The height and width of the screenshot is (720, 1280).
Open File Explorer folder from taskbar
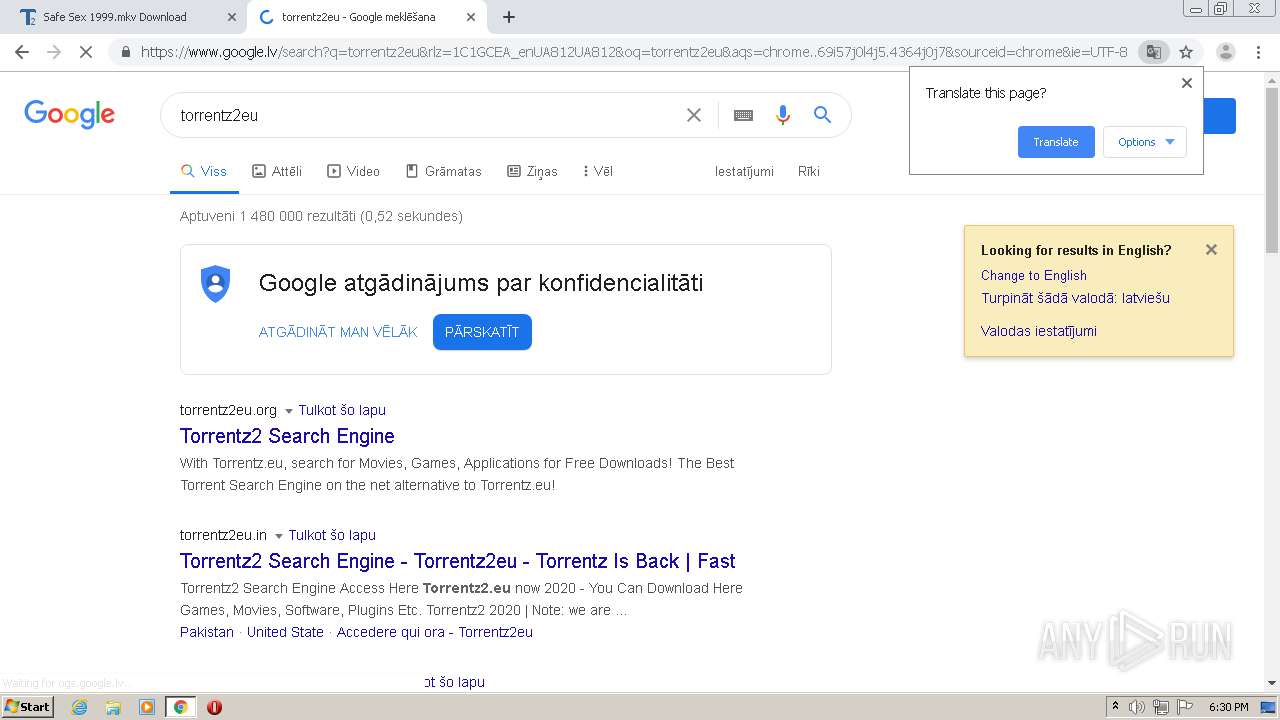113,707
